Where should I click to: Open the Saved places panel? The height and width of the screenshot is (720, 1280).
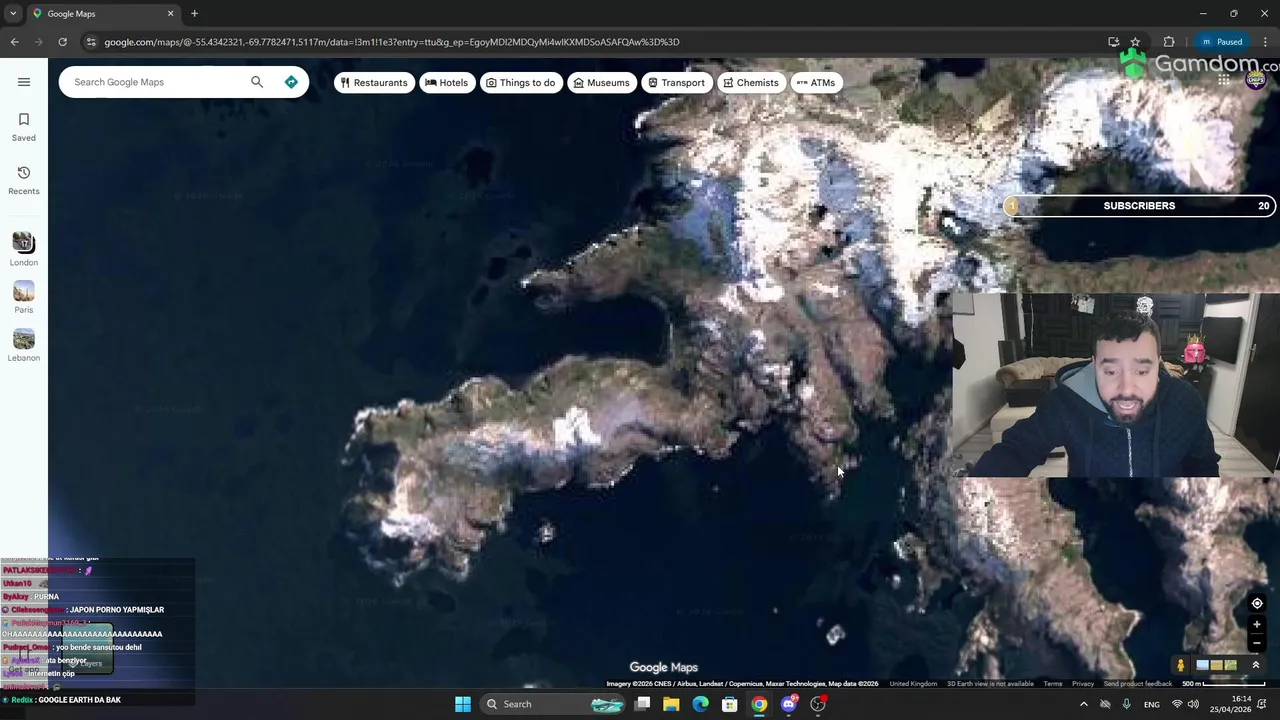pos(24,127)
